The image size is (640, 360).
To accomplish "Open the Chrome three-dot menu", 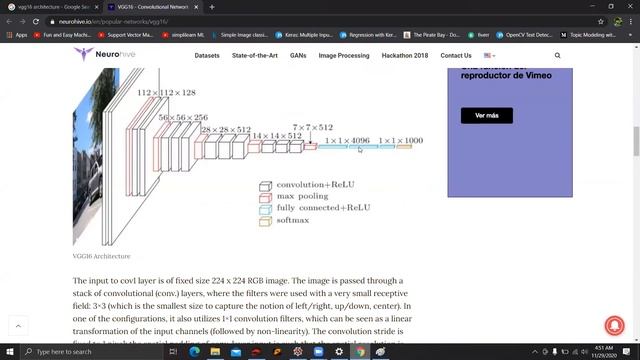I will pos(631,21).
